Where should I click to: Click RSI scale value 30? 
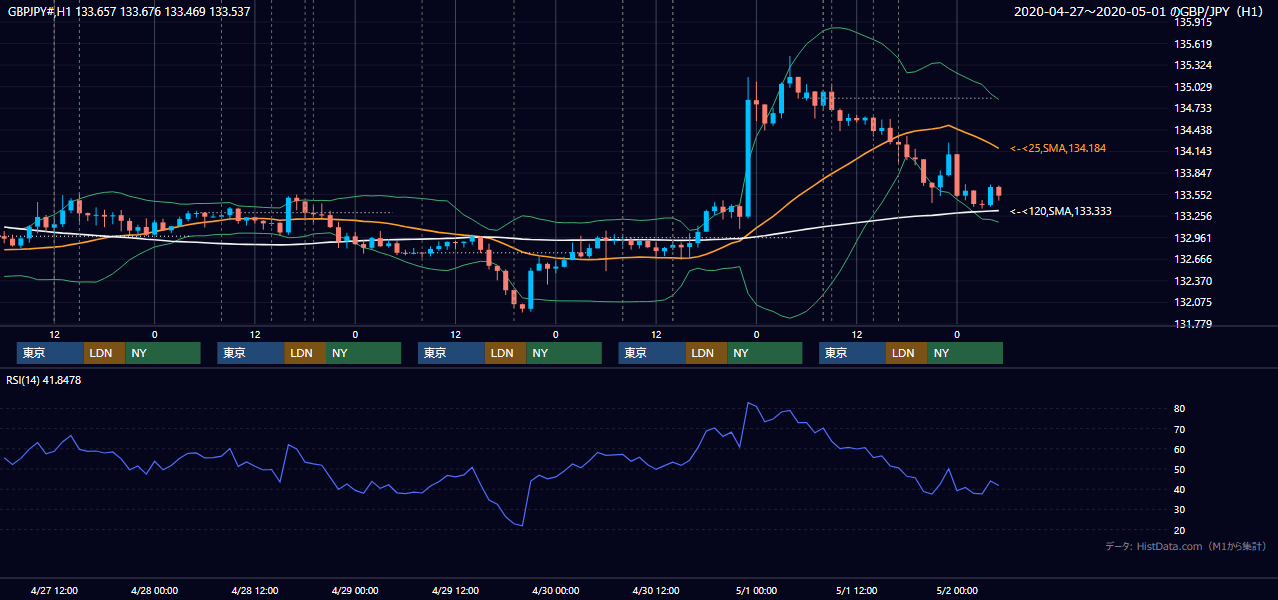tap(1180, 509)
